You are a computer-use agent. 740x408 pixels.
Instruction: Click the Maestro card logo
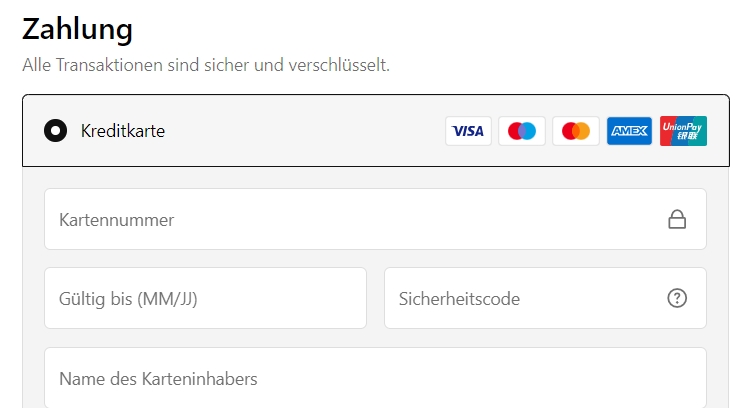pos(522,131)
